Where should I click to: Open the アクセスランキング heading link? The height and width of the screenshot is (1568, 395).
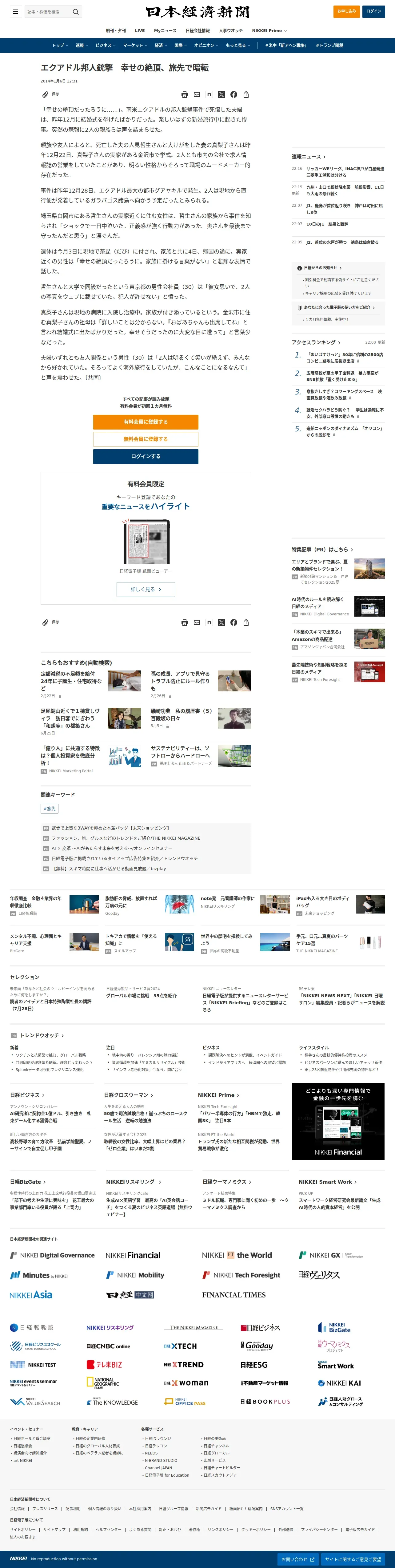[316, 342]
